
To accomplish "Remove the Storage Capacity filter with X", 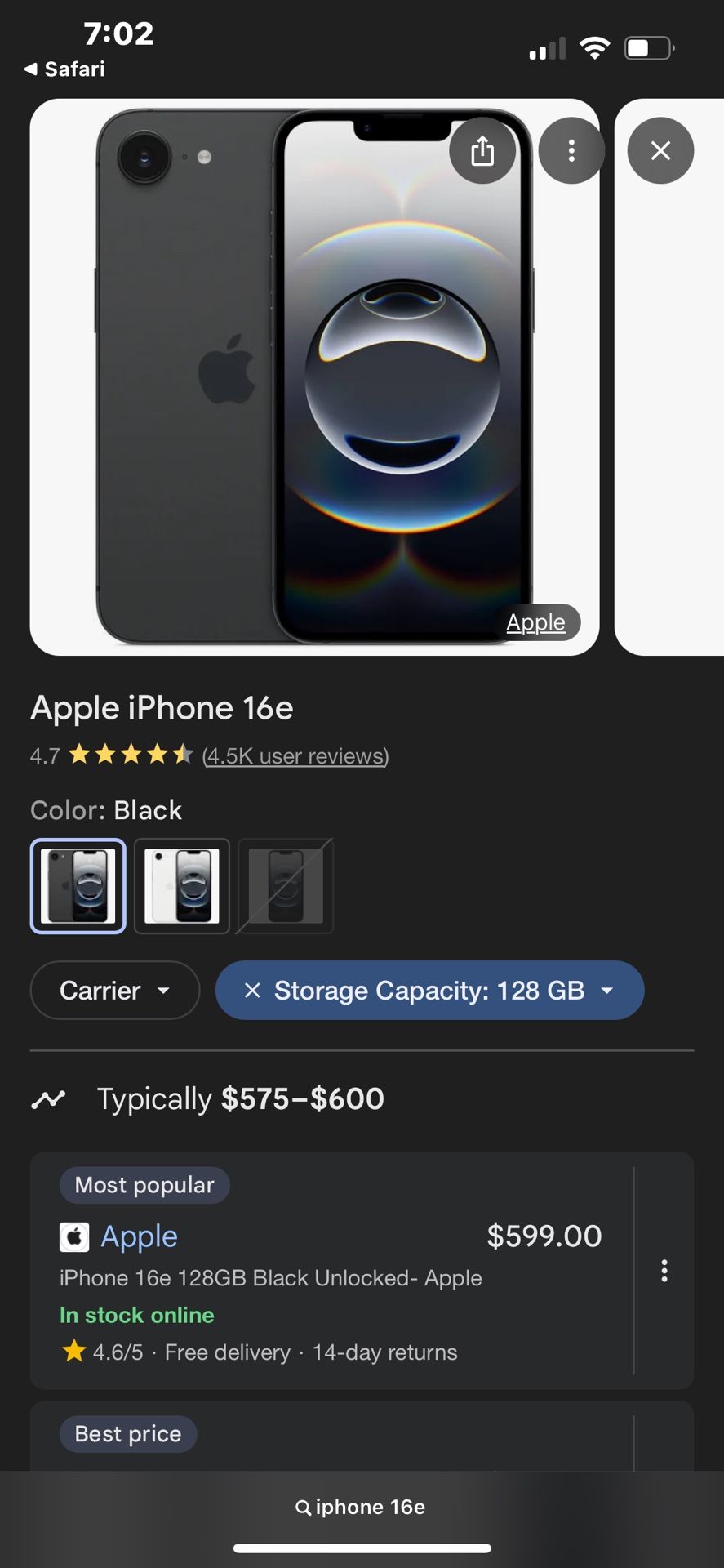I will coord(252,991).
